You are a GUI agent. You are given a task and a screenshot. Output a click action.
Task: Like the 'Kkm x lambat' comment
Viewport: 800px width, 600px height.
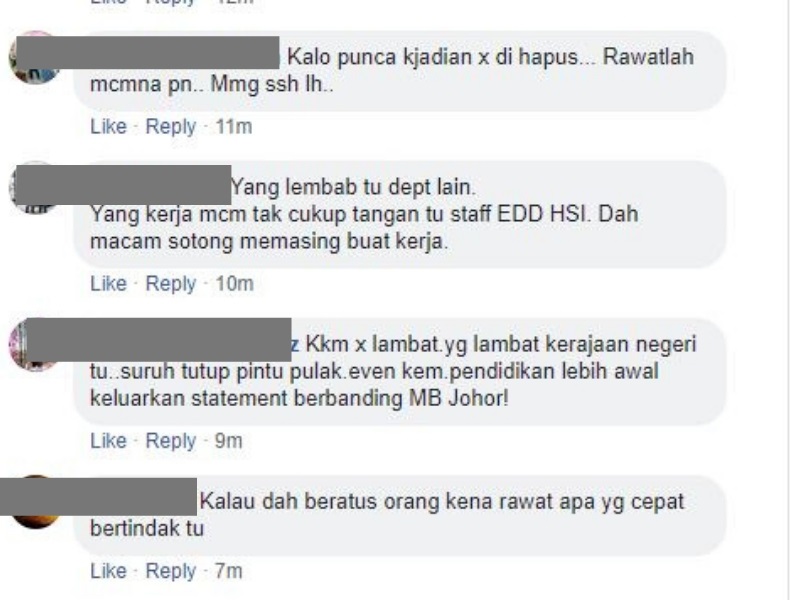tap(108, 440)
